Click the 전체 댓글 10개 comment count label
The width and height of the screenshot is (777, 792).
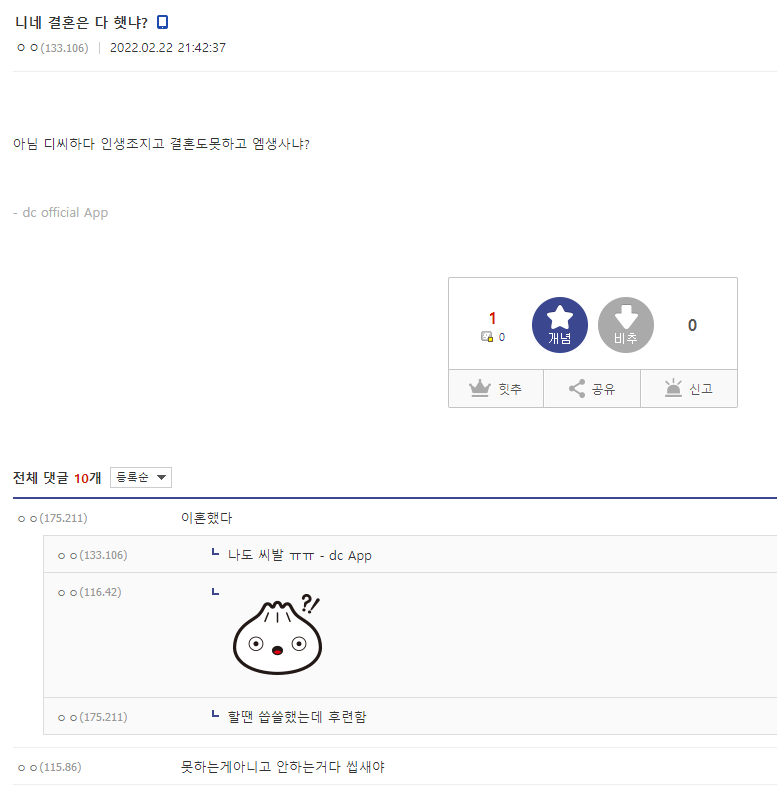(x=57, y=478)
